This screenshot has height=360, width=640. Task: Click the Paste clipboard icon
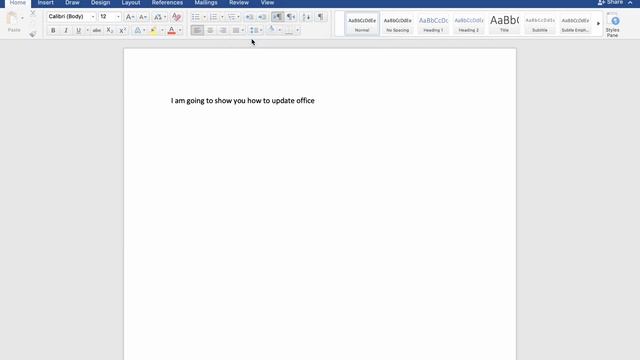[12, 19]
